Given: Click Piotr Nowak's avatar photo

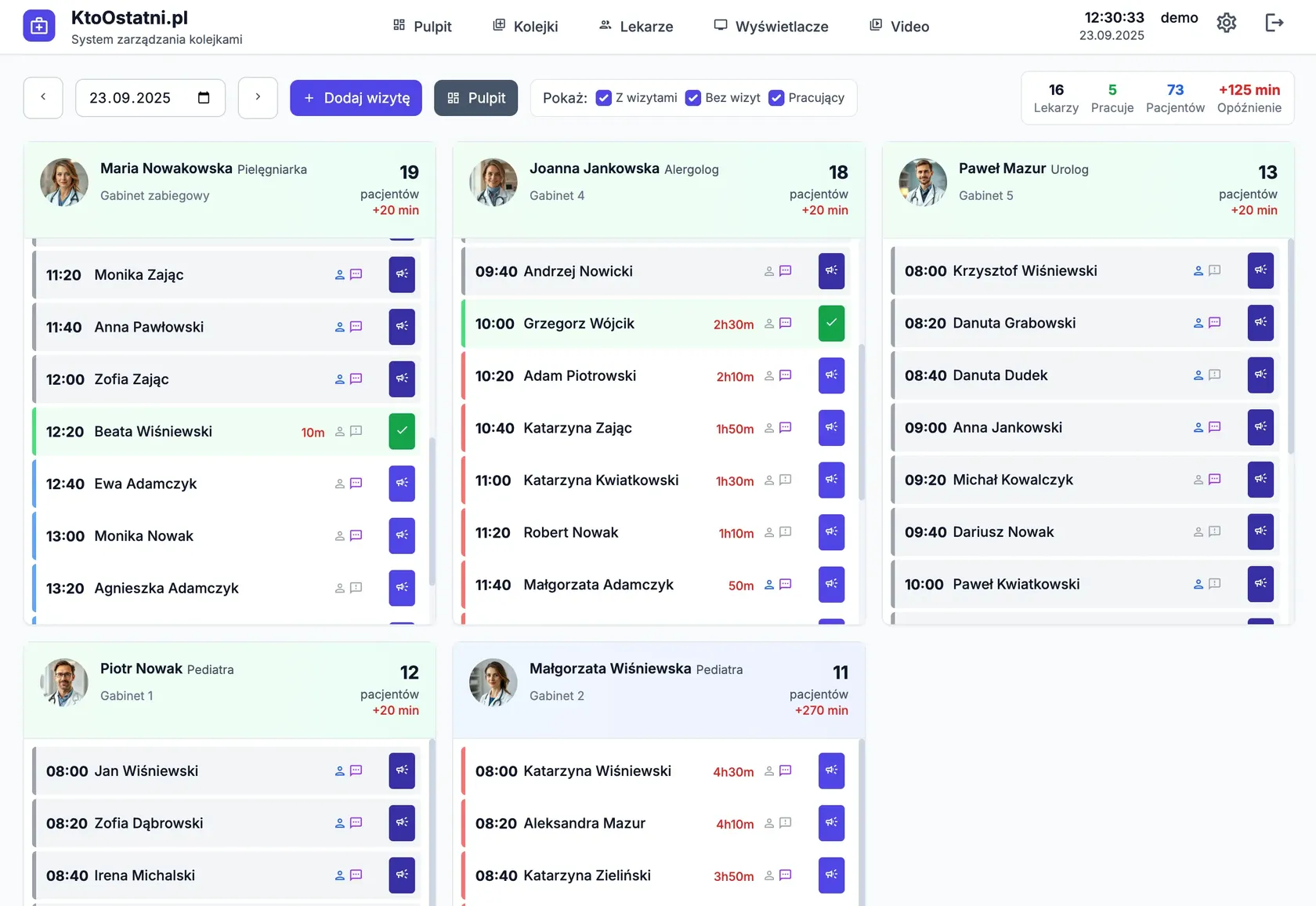Looking at the screenshot, I should coord(64,683).
